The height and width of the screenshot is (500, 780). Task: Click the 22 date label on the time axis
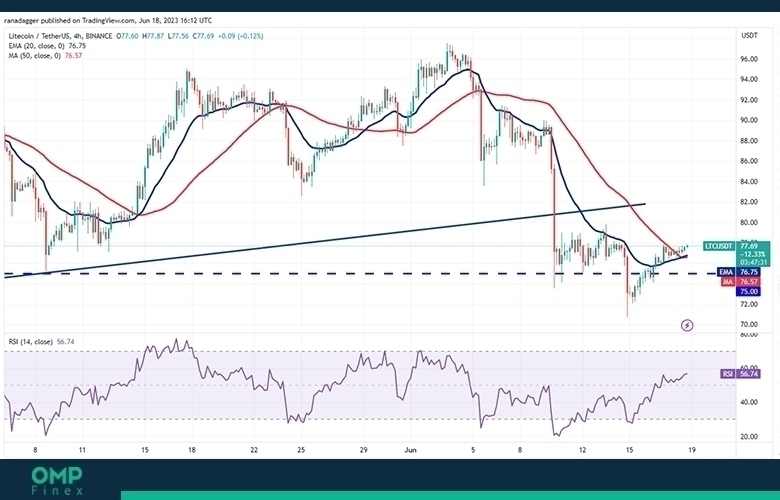click(x=254, y=450)
